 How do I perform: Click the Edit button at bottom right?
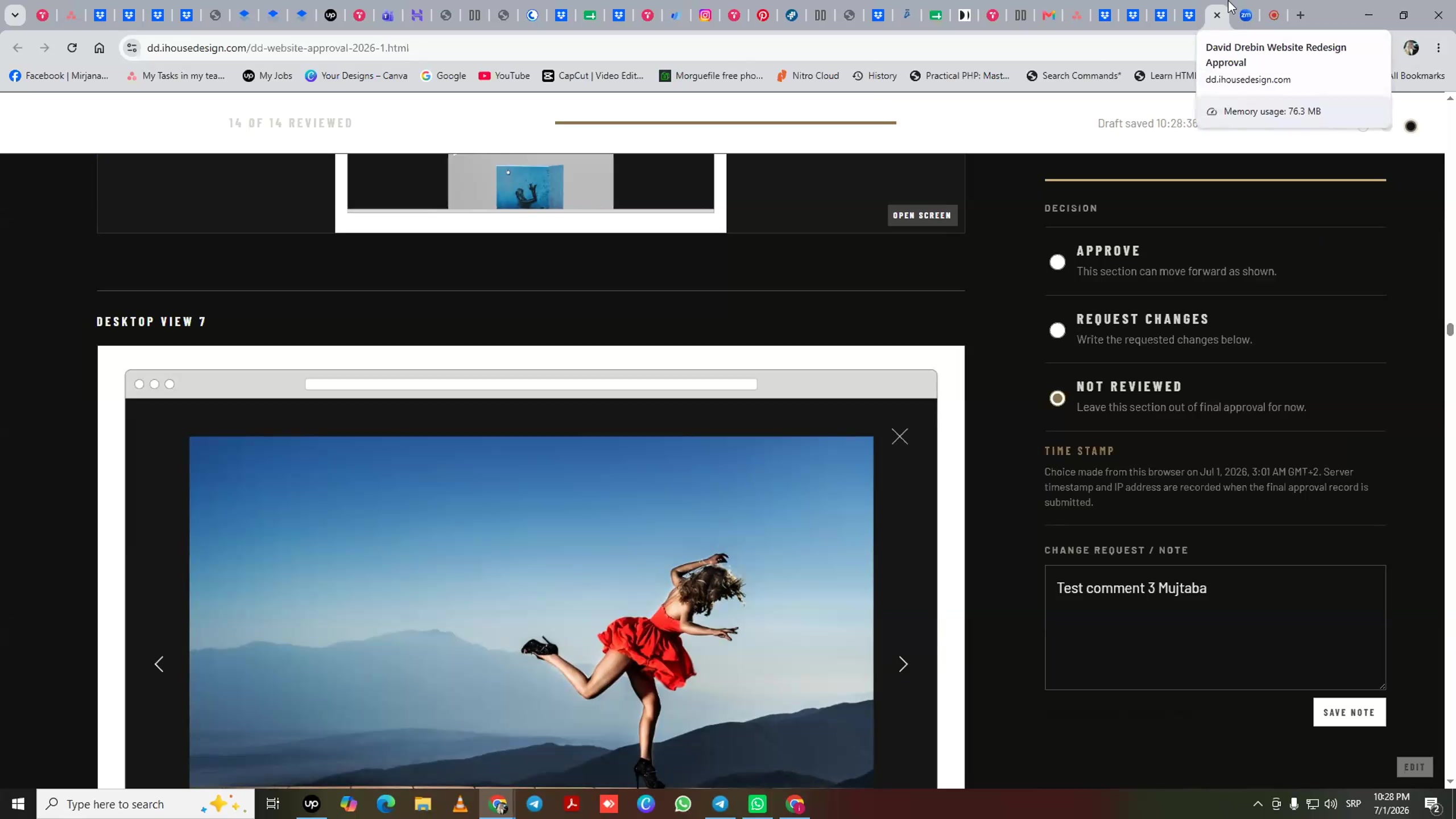coord(1414,767)
